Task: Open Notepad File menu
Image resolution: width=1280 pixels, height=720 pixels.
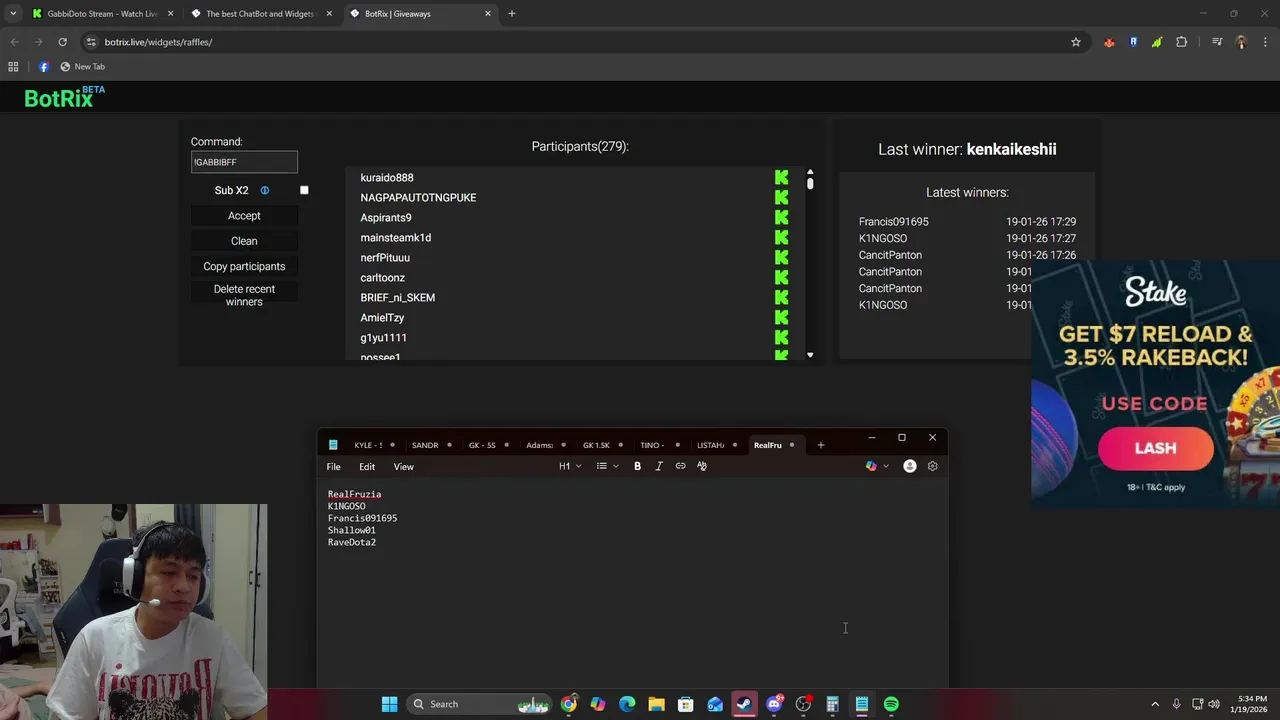Action: pyautogui.click(x=334, y=467)
